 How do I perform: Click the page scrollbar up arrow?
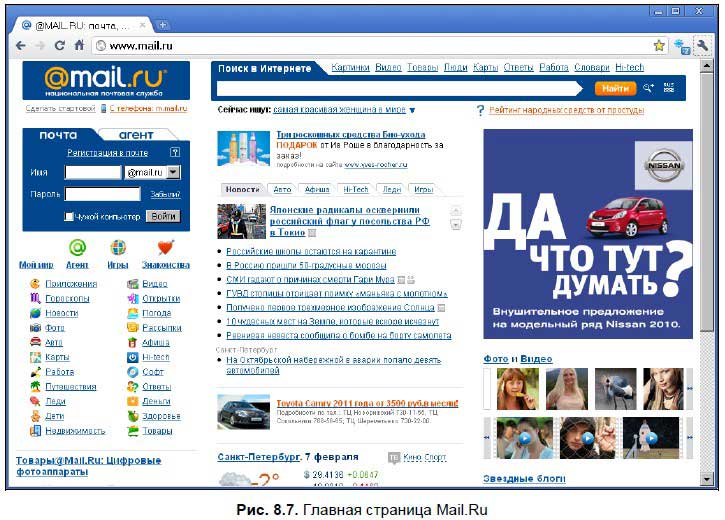click(x=707, y=66)
